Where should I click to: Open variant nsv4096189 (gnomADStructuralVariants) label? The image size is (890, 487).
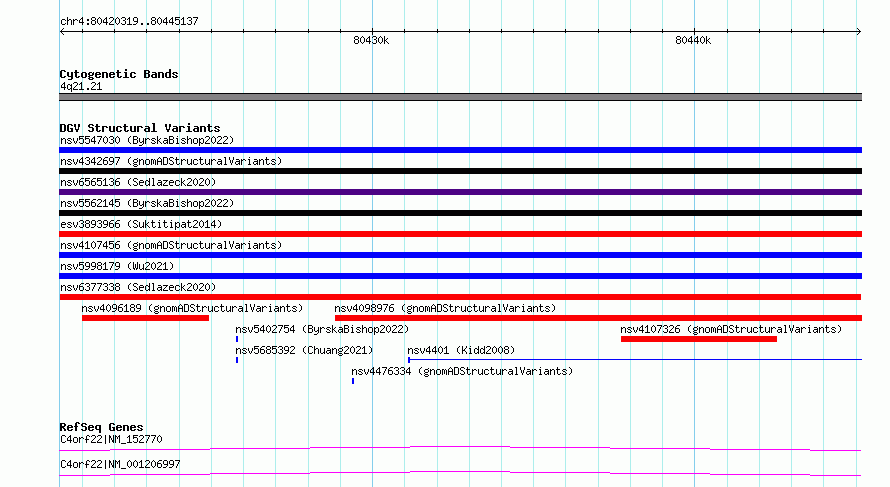click(x=192, y=308)
